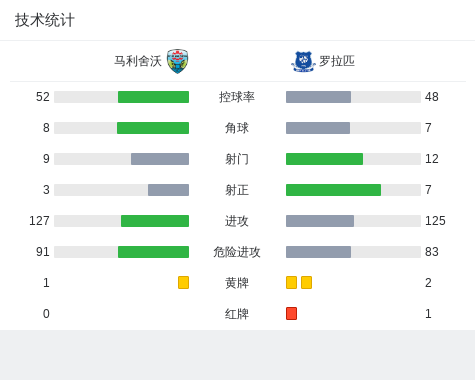This screenshot has width=475, height=380.
Task: Open the 马利舍沃 team name link
Action: click(x=138, y=61)
